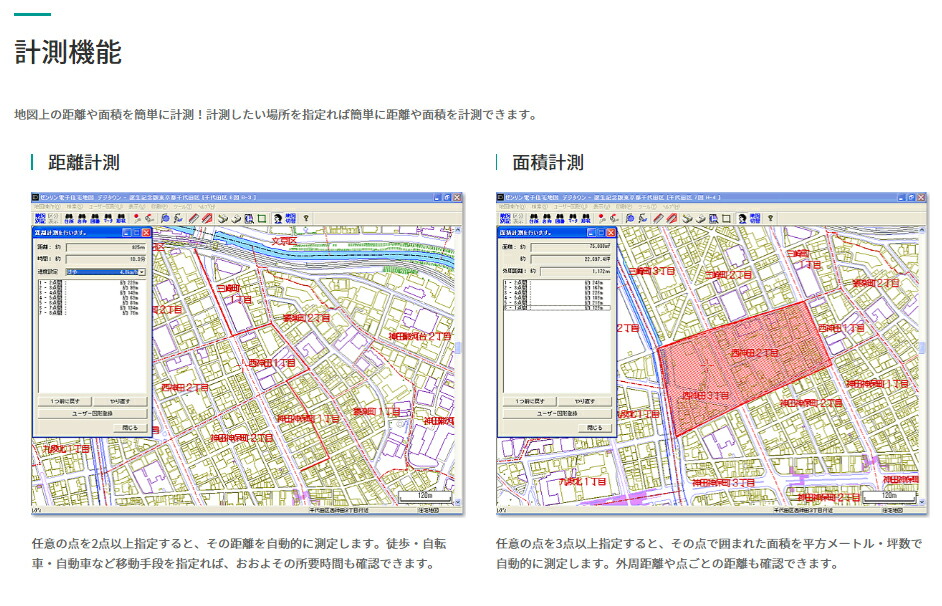Select the pencil drawing tool on the toolbar
This screenshot has height=606, width=942.
194,217
